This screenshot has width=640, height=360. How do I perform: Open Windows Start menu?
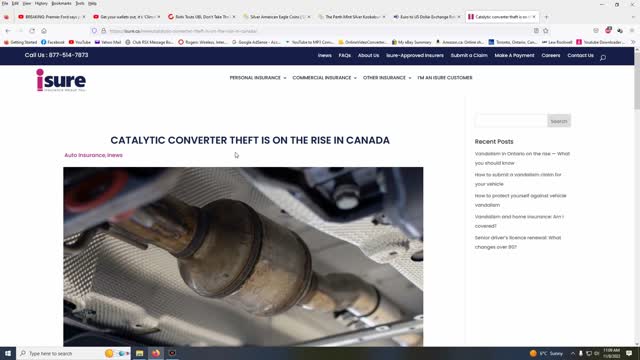pyautogui.click(x=8, y=353)
